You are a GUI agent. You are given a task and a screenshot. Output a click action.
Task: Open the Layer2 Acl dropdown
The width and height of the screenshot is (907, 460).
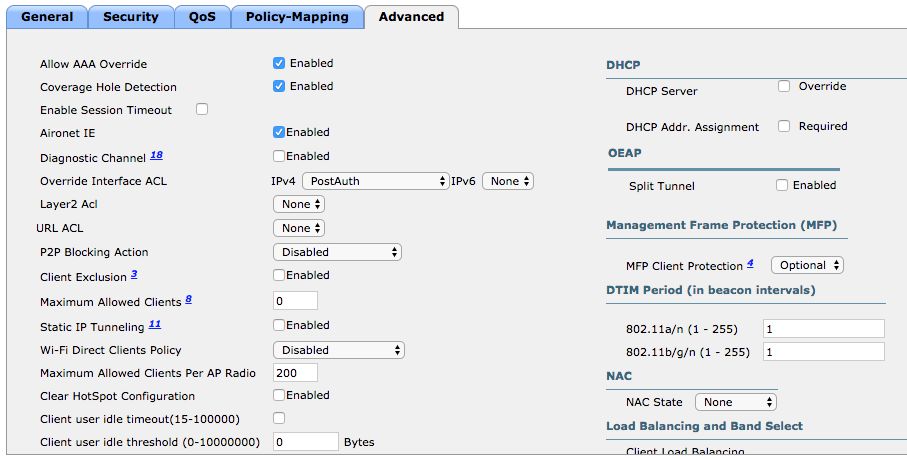[x=299, y=204]
